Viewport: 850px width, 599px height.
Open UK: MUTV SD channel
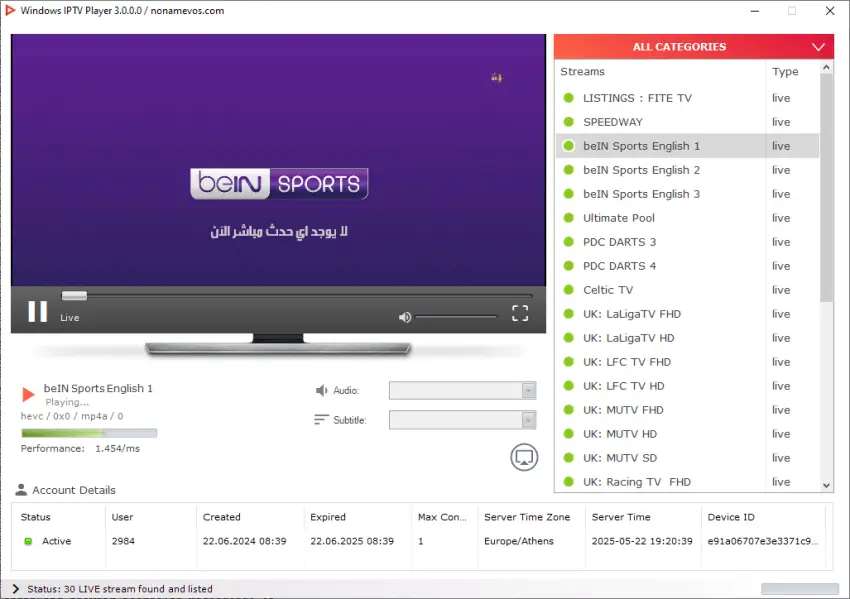[x=687, y=458]
